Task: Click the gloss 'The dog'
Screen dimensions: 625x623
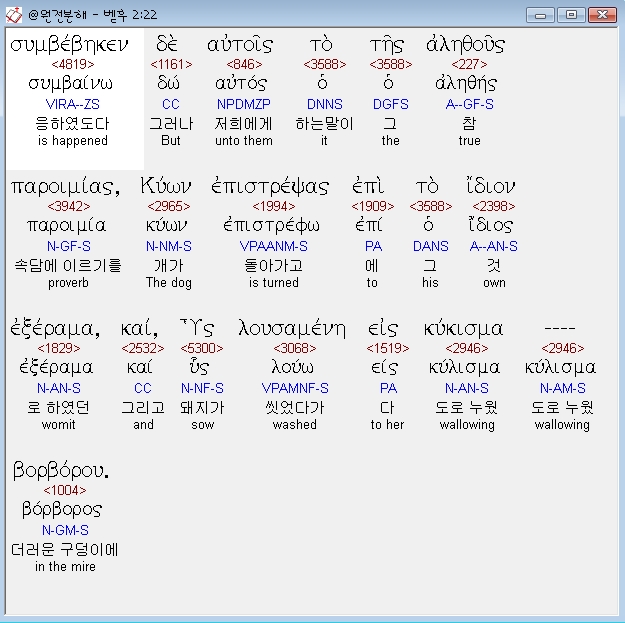Action: [169, 283]
